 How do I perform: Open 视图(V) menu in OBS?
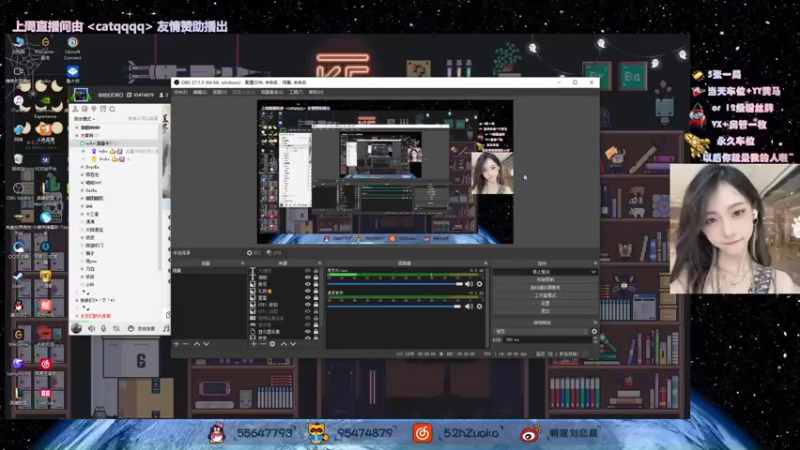point(219,92)
